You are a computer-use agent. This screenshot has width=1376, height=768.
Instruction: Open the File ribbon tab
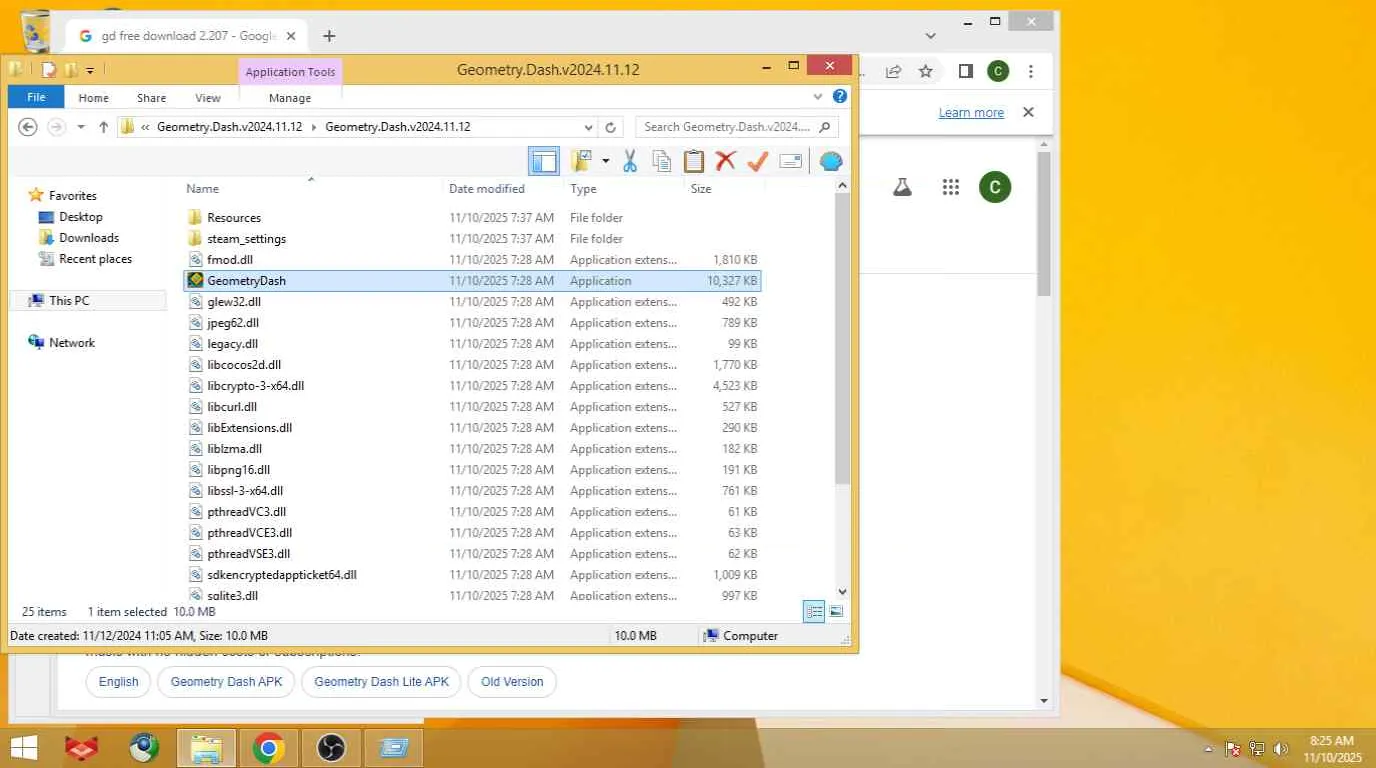pos(36,98)
